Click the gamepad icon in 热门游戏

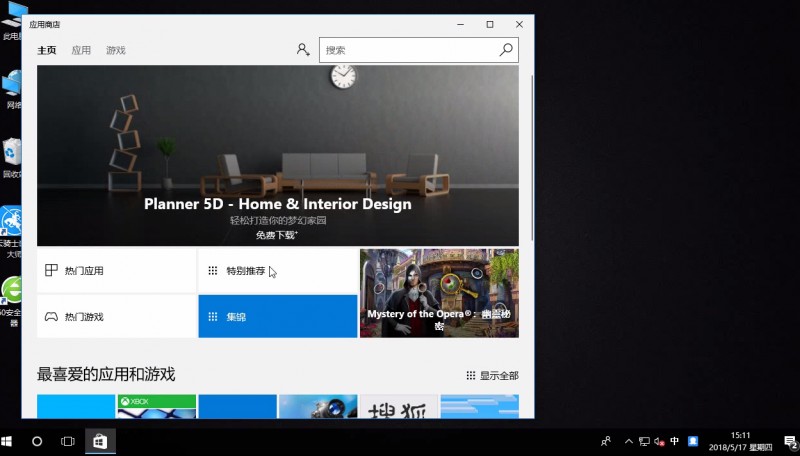click(x=51, y=317)
